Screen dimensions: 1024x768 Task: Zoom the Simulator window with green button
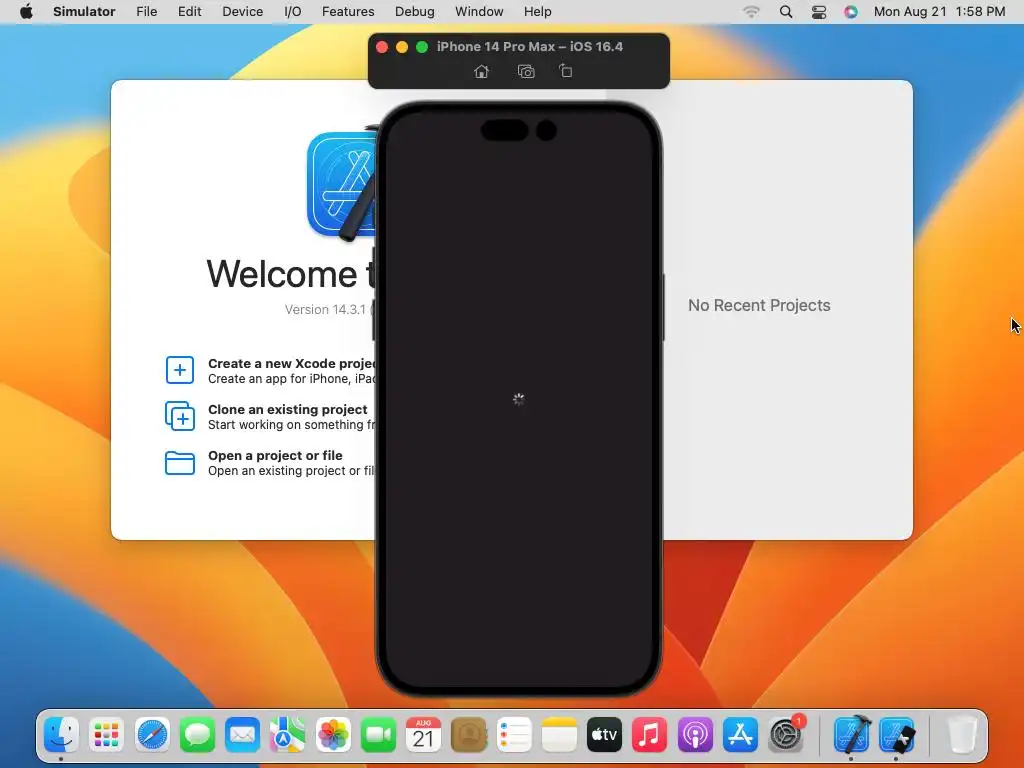pyautogui.click(x=422, y=46)
